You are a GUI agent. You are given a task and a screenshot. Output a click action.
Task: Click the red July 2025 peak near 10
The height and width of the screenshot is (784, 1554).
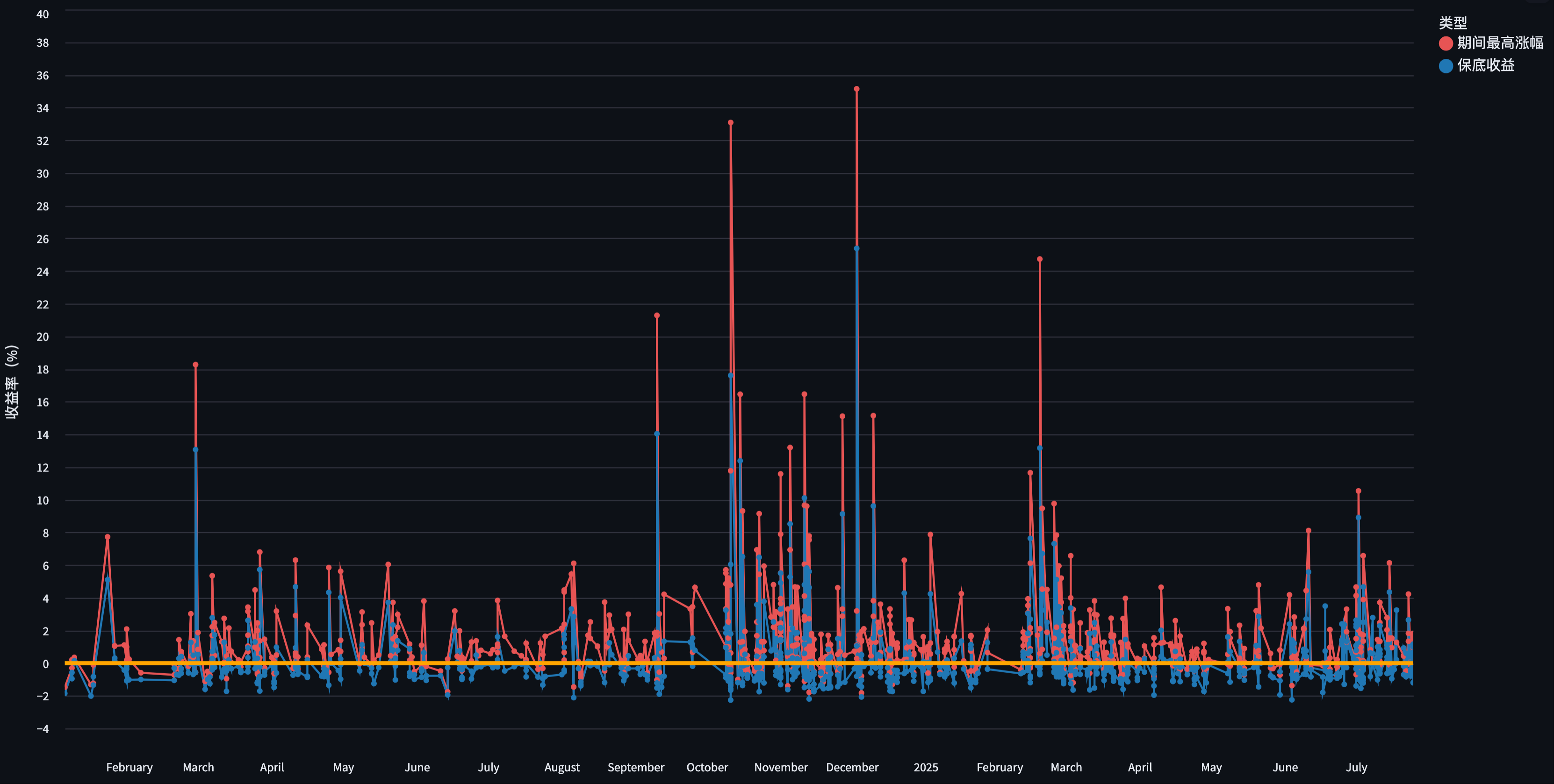(x=1359, y=492)
